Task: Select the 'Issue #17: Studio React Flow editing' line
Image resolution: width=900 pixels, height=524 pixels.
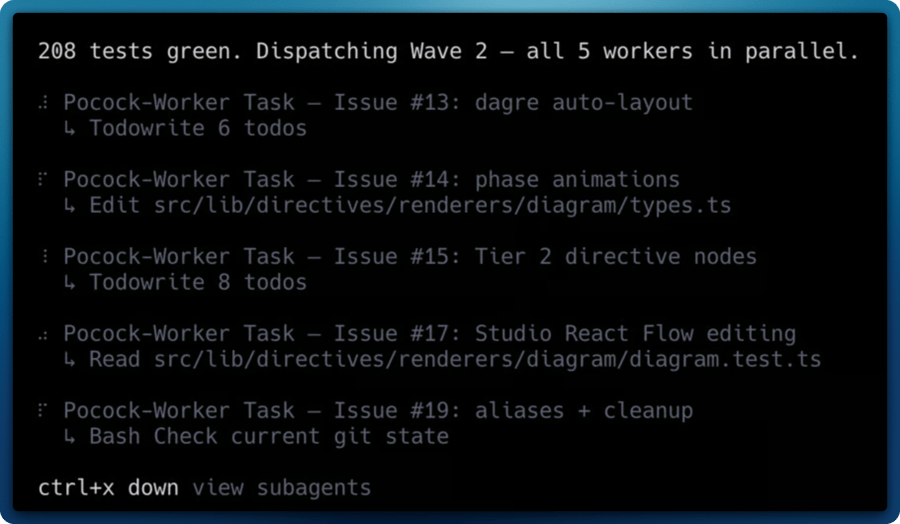Action: [x=429, y=333]
